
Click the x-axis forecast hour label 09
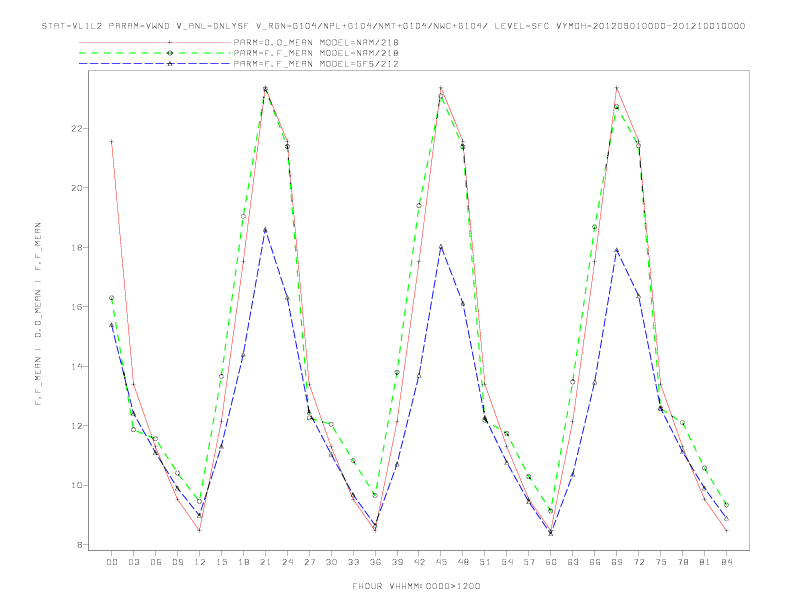pos(177,562)
